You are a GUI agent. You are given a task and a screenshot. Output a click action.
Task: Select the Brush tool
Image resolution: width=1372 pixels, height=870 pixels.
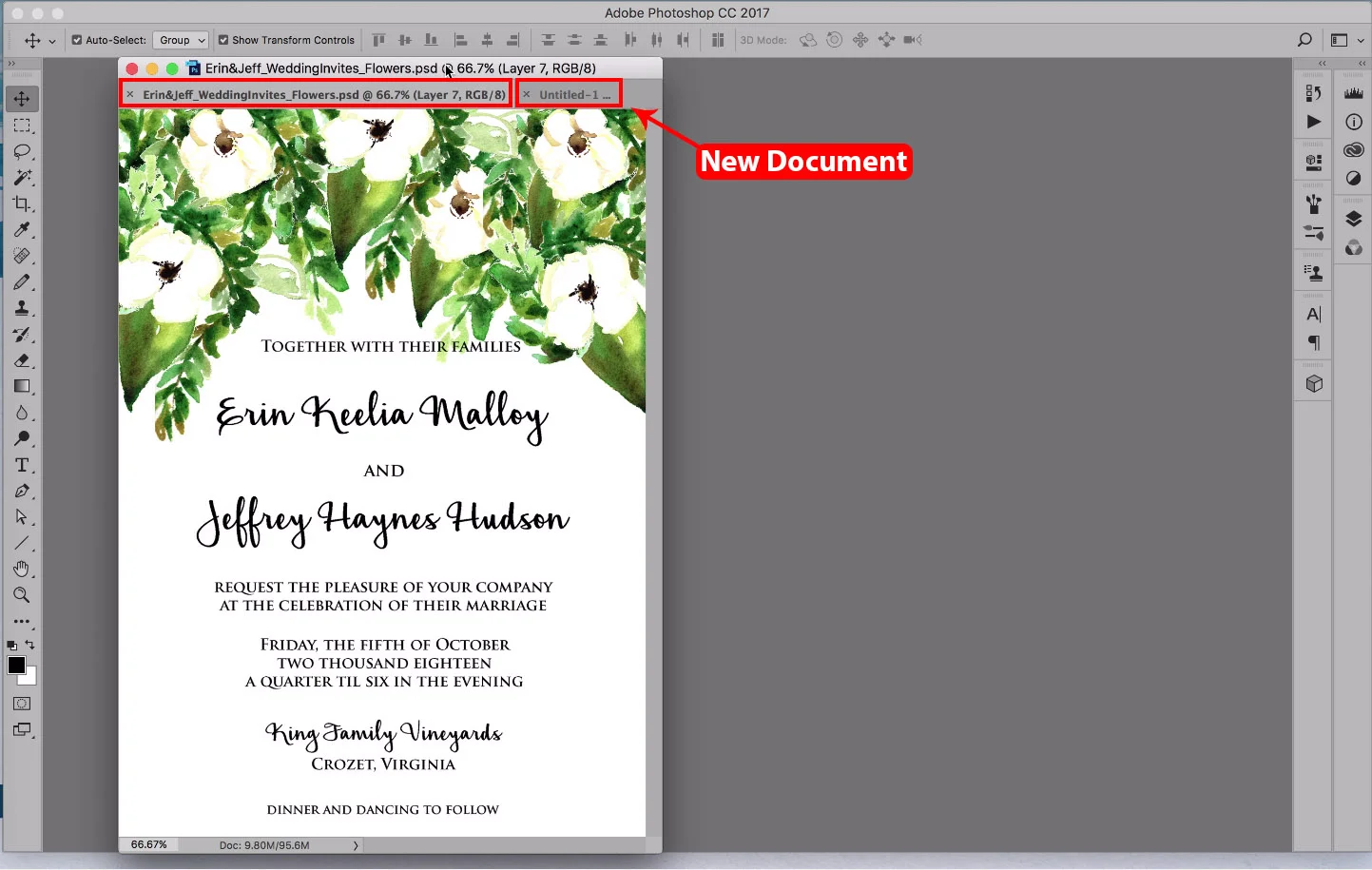pyautogui.click(x=22, y=282)
